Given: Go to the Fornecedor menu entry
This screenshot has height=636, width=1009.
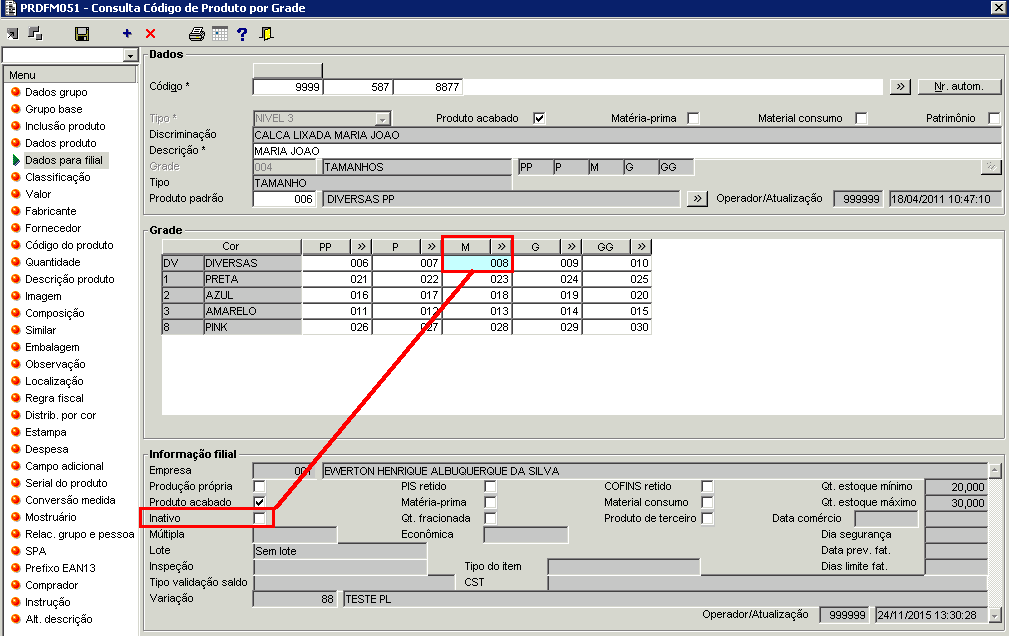Looking at the screenshot, I should pyautogui.click(x=53, y=228).
